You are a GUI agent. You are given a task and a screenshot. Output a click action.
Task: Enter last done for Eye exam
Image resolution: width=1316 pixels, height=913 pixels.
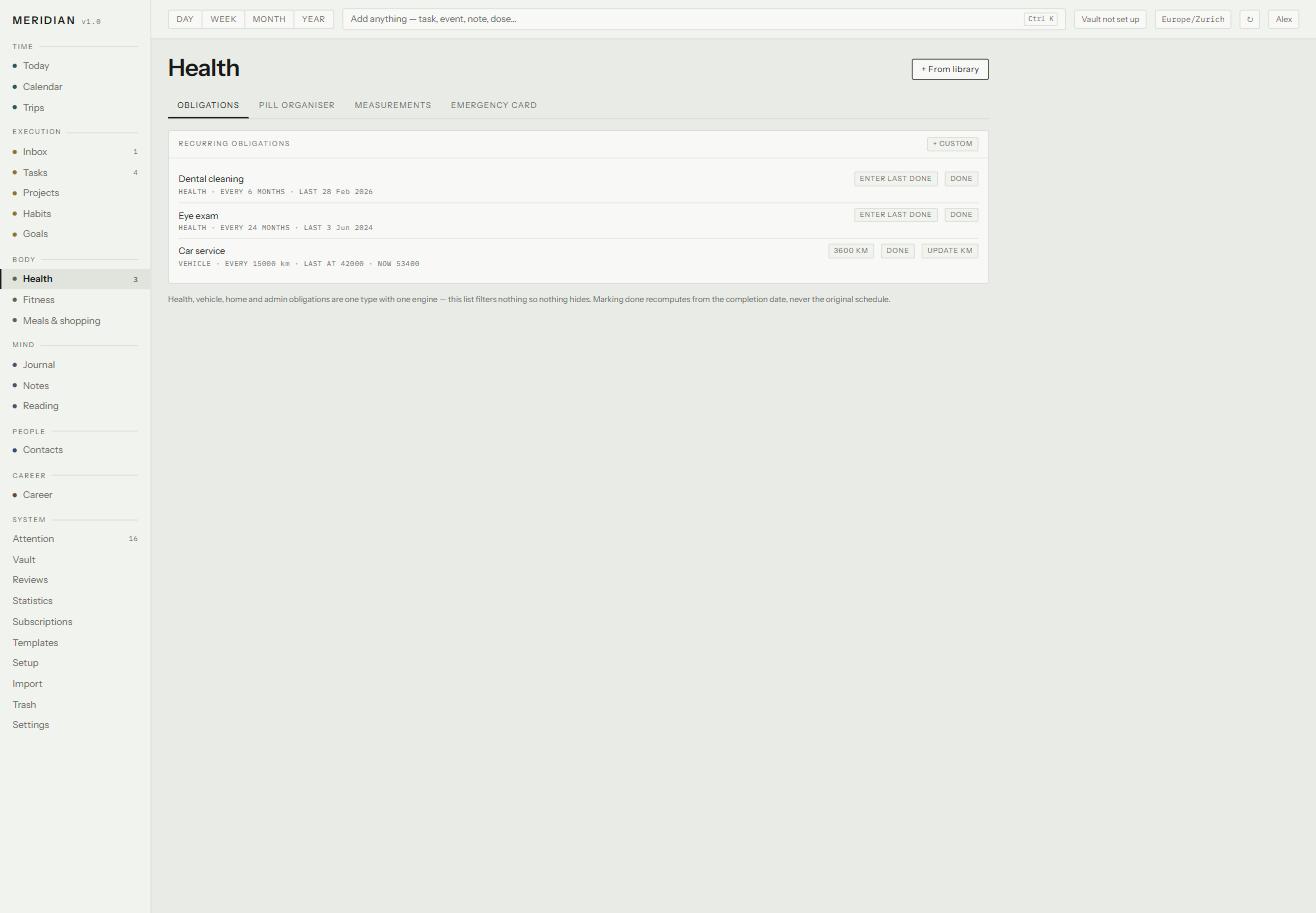(896, 215)
